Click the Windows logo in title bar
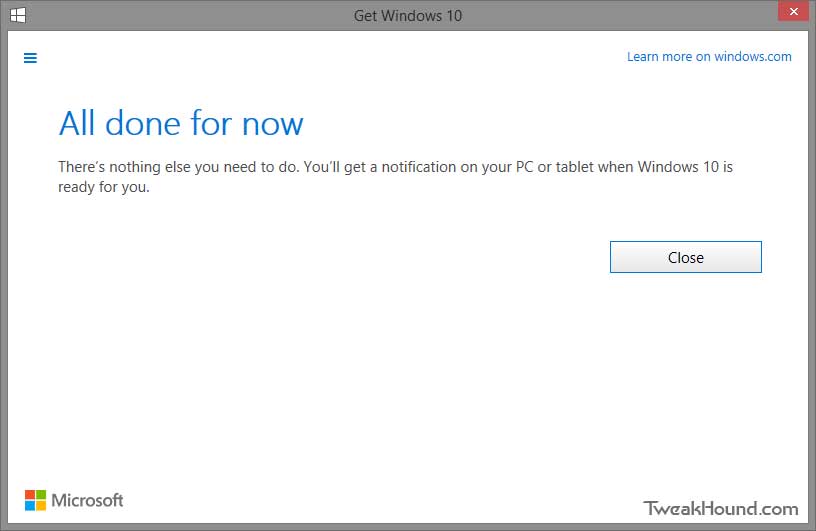Viewport: 816px width, 531px height. [x=18, y=15]
